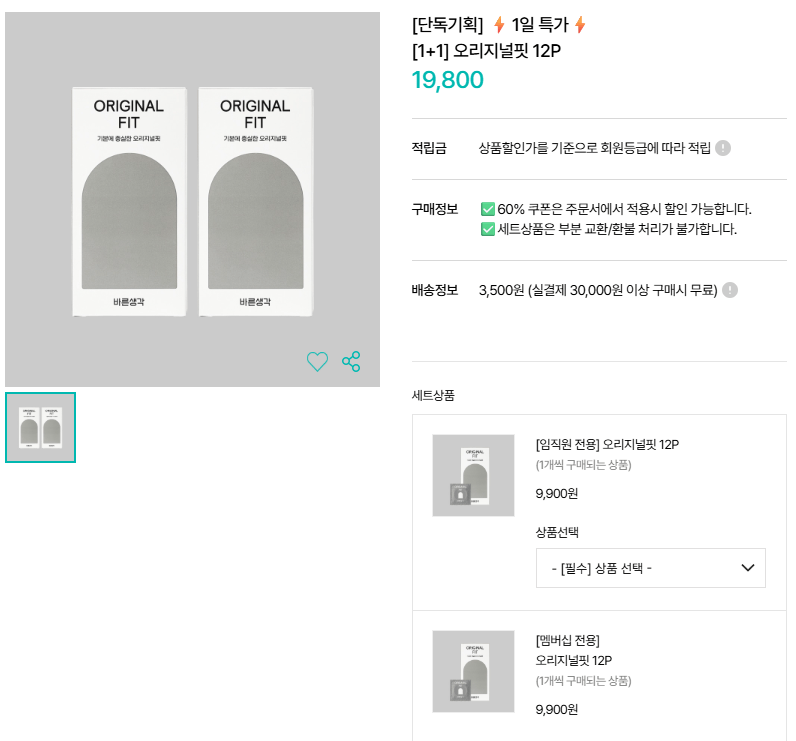The width and height of the screenshot is (796, 741).
Task: Click the 세트상품 section heading
Action: pyautogui.click(x=433, y=395)
